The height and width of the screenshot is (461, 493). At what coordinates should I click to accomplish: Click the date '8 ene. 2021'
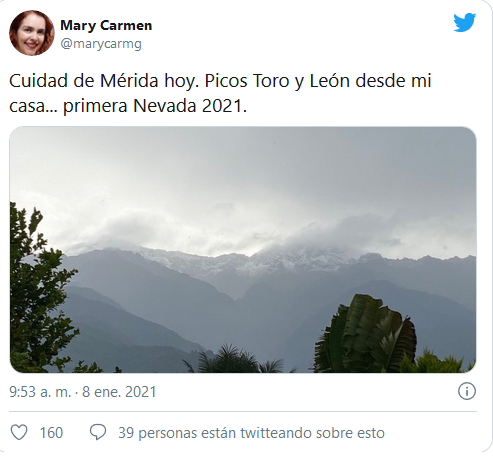[x=119, y=392]
